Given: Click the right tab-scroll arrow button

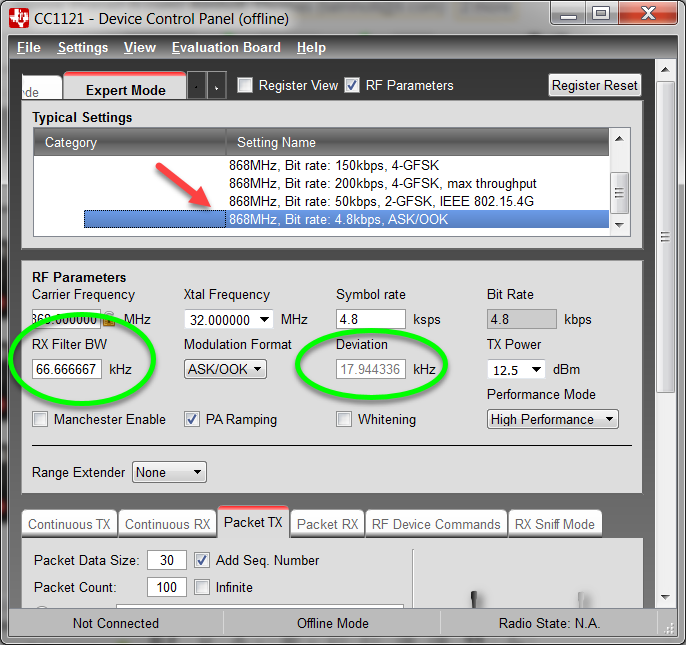Looking at the screenshot, I should pos(217,87).
